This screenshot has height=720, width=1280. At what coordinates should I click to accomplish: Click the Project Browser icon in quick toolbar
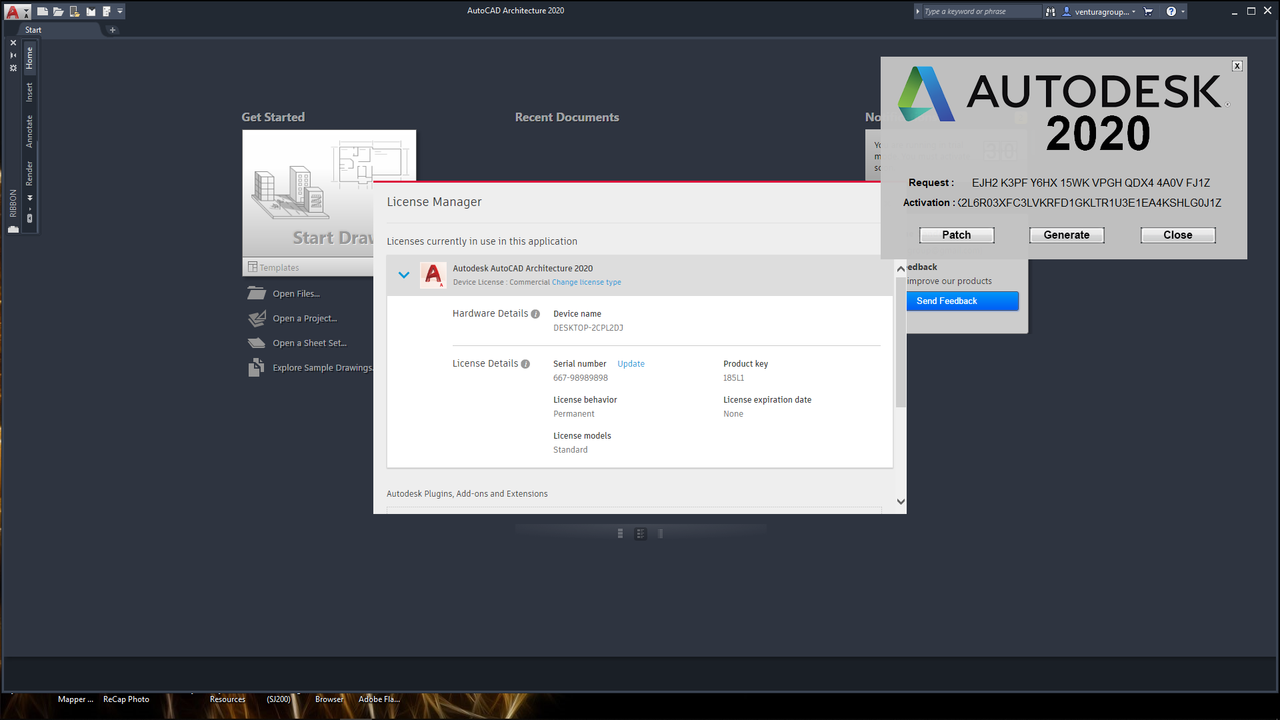click(74, 11)
